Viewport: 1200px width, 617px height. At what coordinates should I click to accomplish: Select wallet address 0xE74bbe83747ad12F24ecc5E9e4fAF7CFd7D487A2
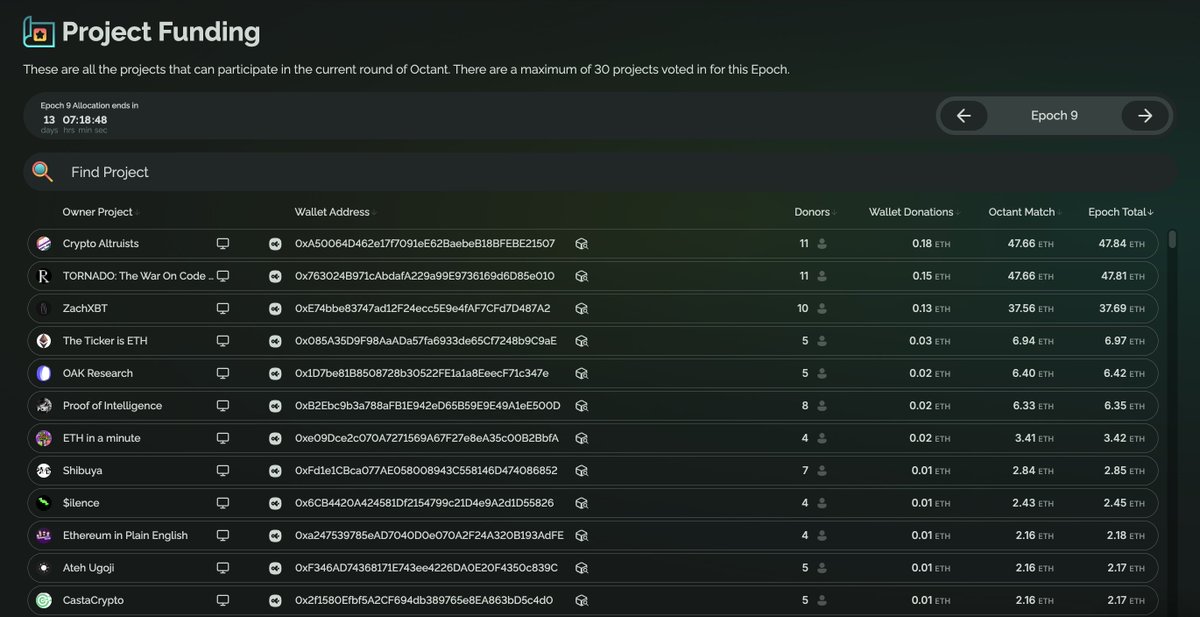pos(422,309)
